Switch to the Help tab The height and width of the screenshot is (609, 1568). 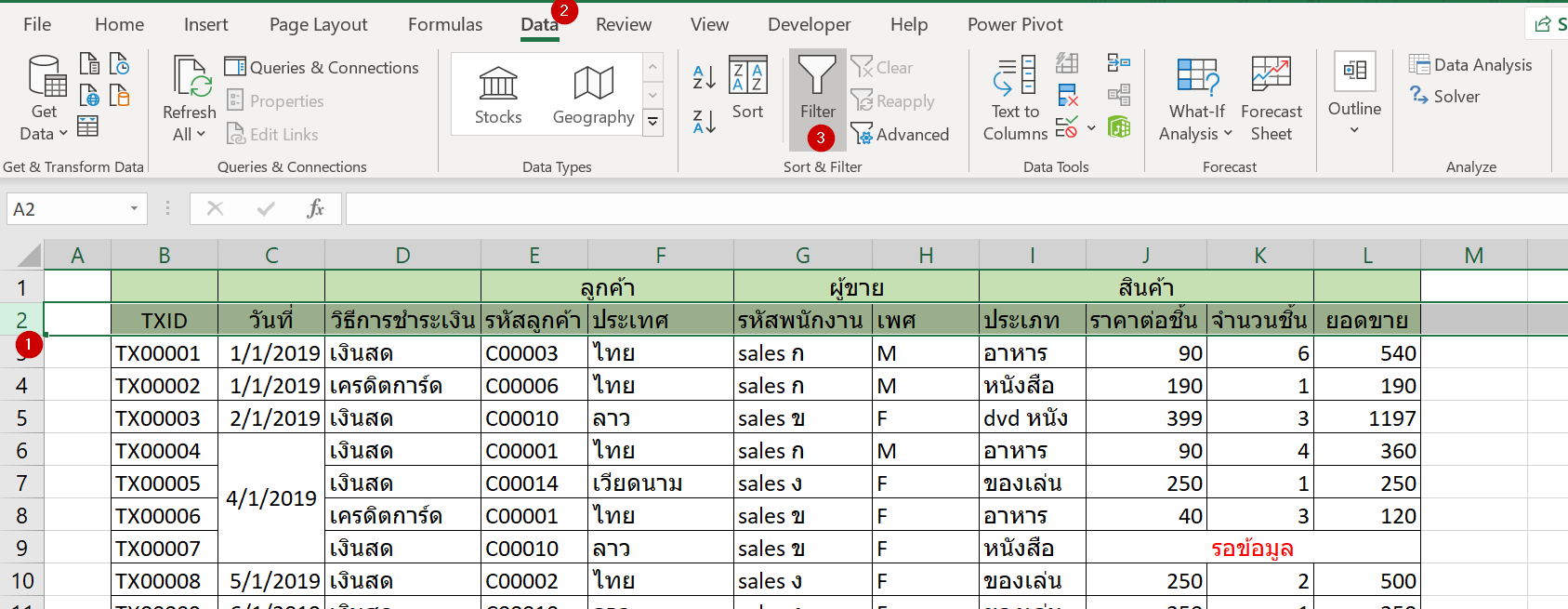[x=909, y=24]
